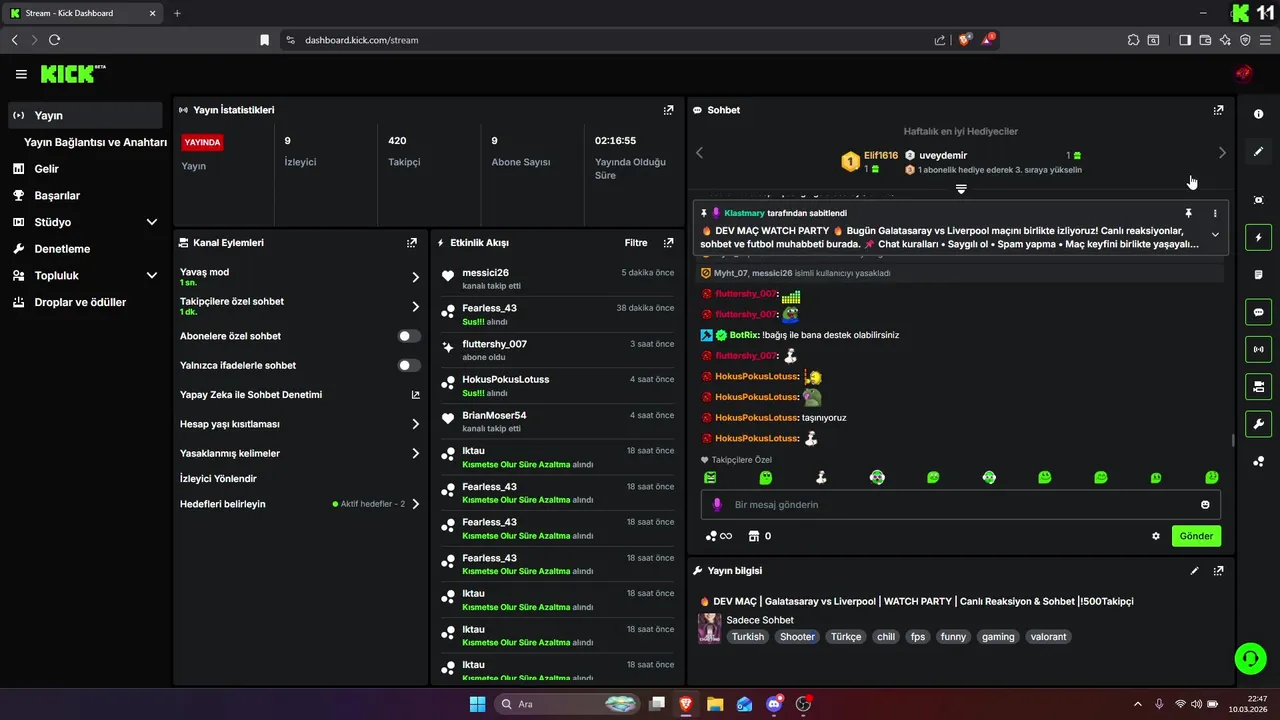This screenshot has height=720, width=1280.
Task: Open the hamburger menu beside the Kick logo
Action: click(21, 74)
